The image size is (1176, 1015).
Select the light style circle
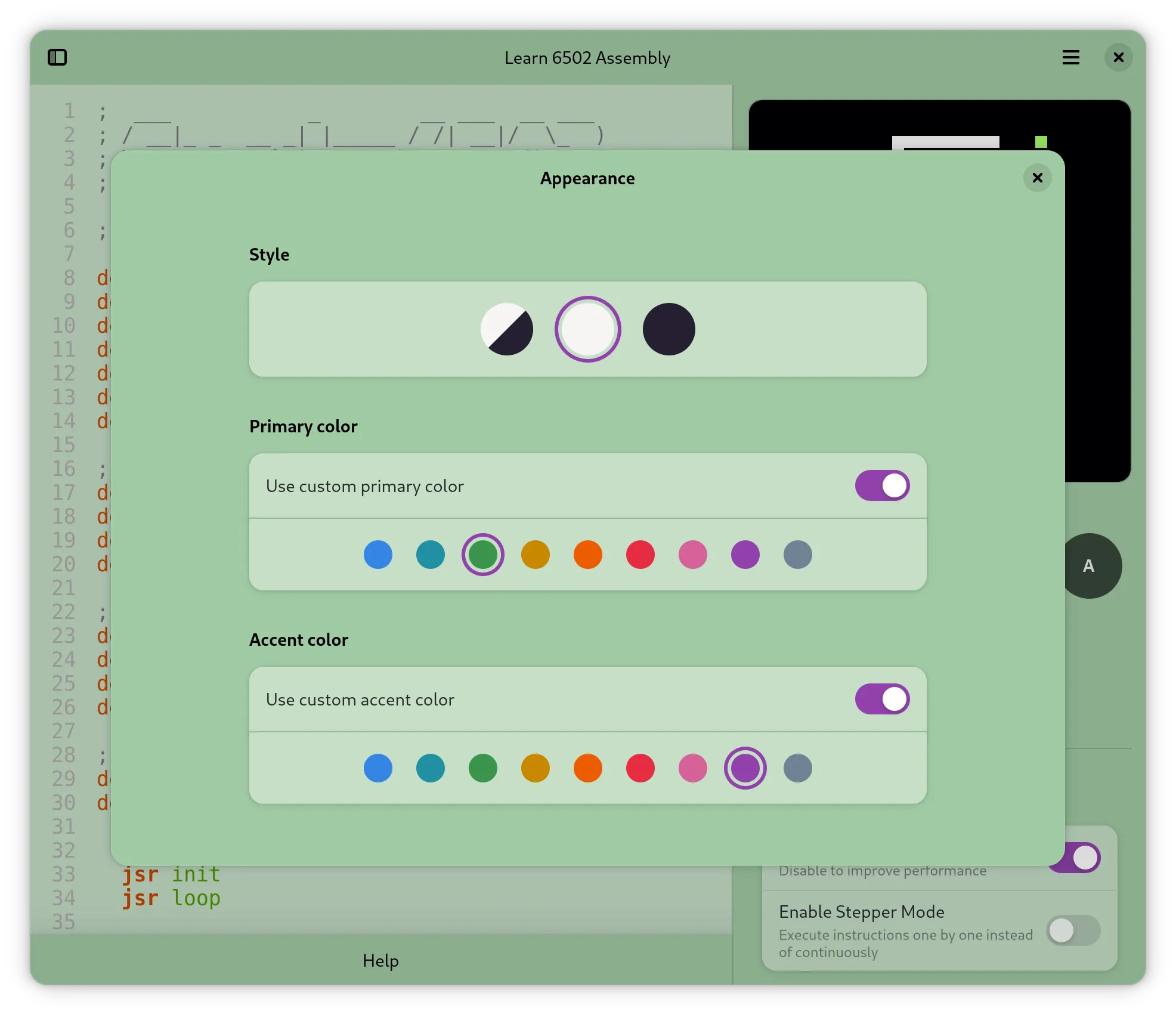[x=587, y=329]
